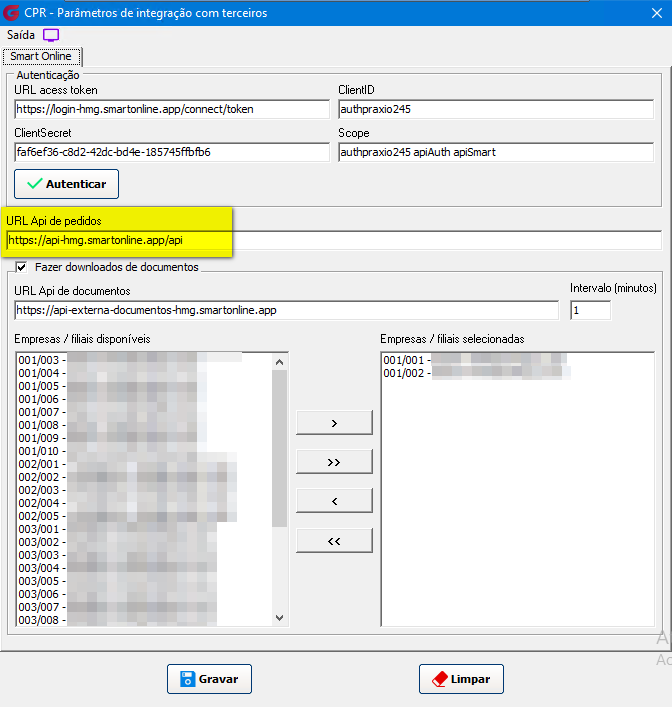
Task: Focus the ClientSecret input field
Action: click(172, 152)
